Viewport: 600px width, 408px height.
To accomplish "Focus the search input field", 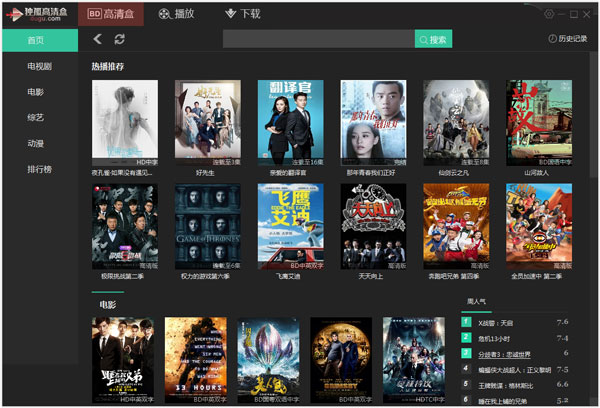I will [x=319, y=39].
